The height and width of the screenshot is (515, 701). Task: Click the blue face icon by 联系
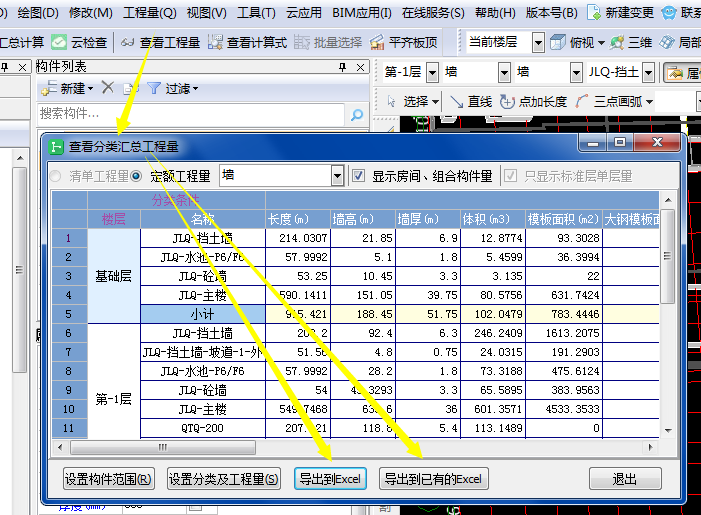669,13
